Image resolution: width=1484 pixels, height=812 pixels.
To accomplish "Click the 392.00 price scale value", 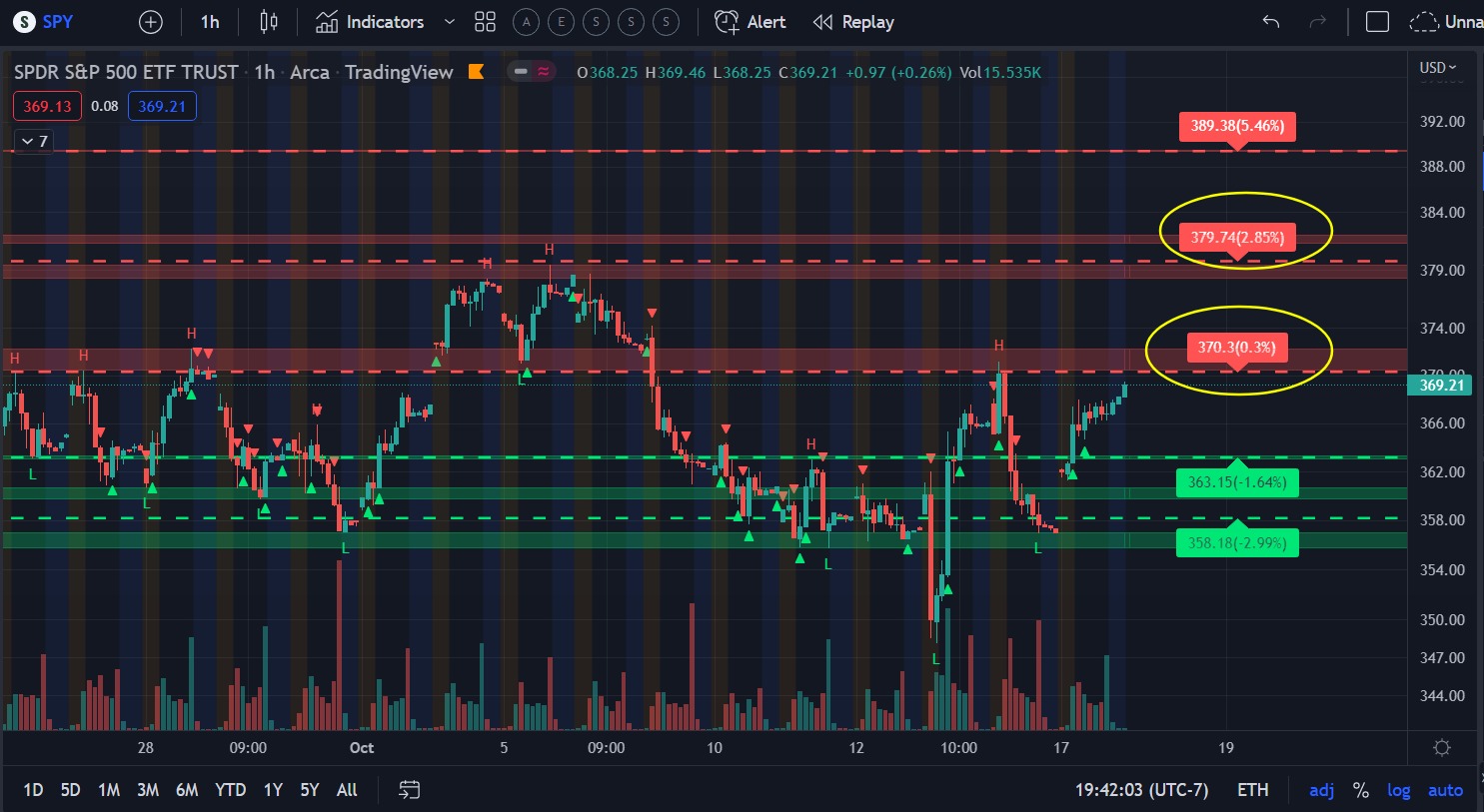I will point(1442,122).
